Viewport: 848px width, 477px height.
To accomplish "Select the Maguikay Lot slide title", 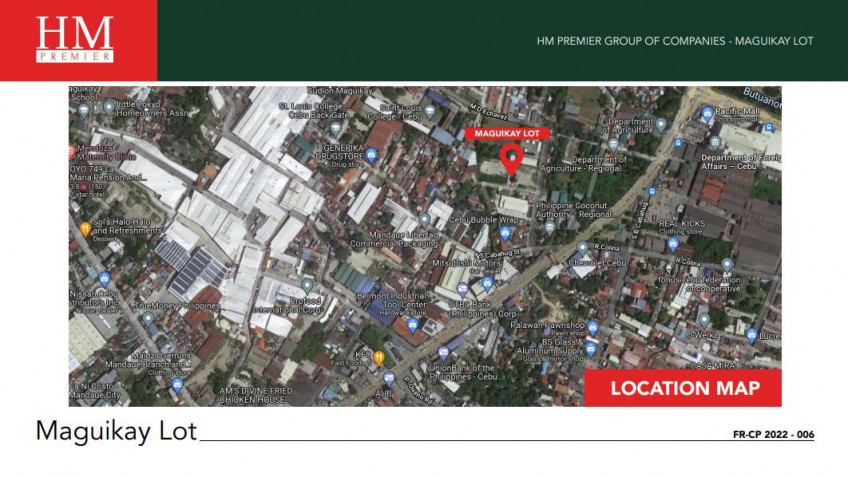I will (116, 432).
